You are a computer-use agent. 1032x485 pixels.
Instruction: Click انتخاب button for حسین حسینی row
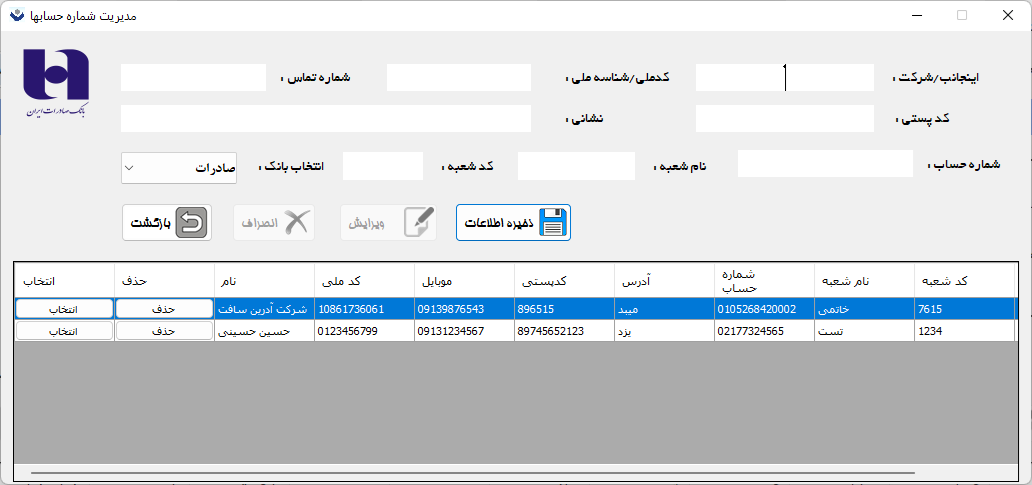click(64, 331)
